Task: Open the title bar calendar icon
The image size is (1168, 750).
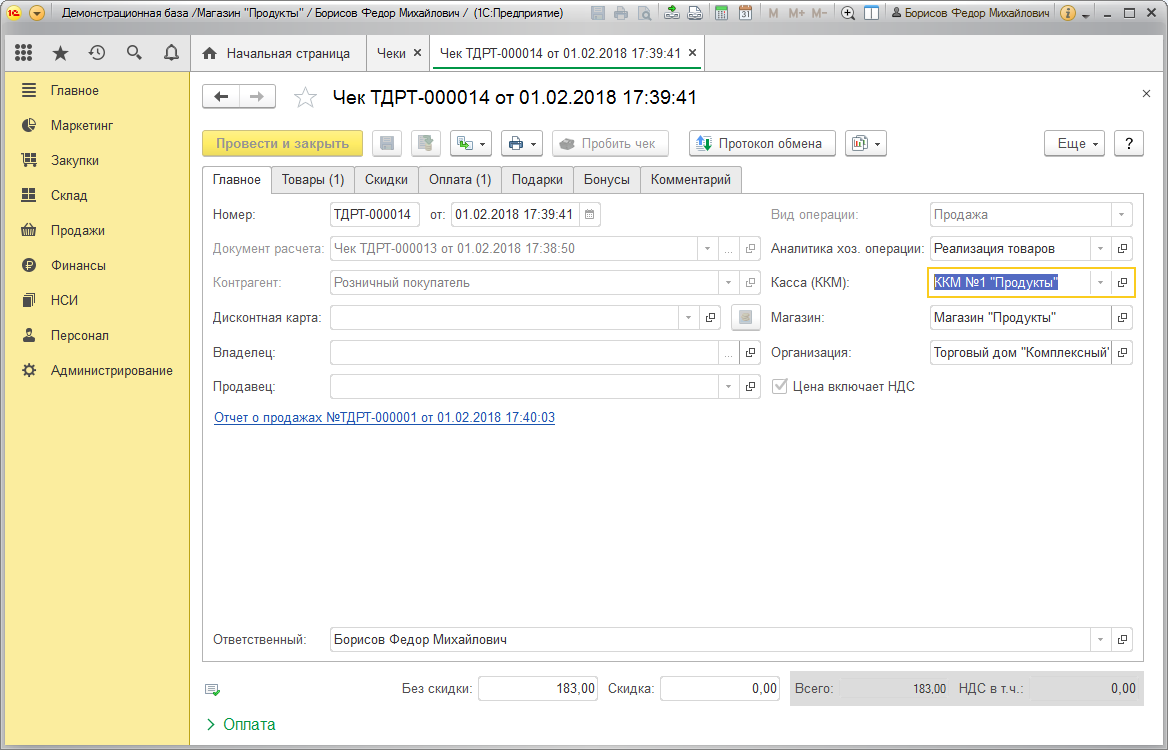Action: [x=745, y=13]
